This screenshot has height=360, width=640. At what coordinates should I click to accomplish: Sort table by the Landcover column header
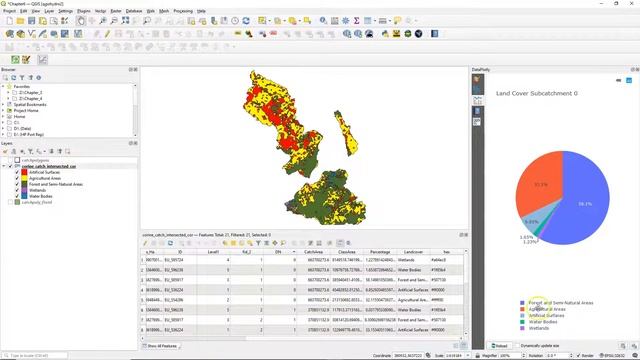coord(413,252)
